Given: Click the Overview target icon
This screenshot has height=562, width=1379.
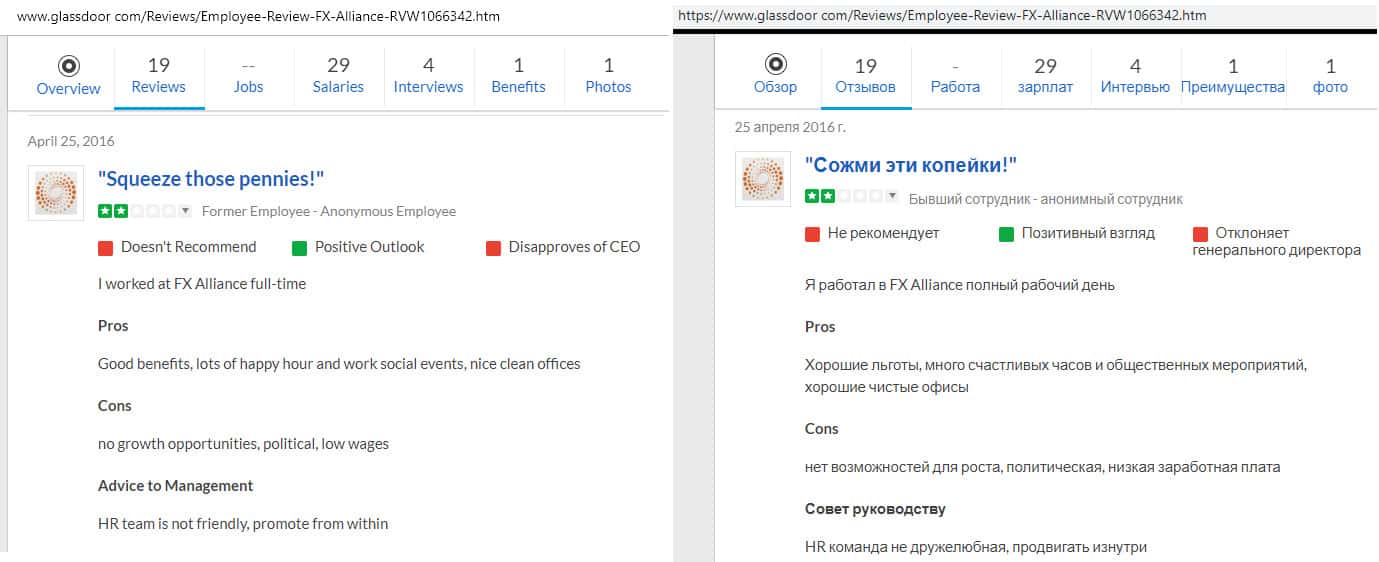Looking at the screenshot, I should pos(68,66).
